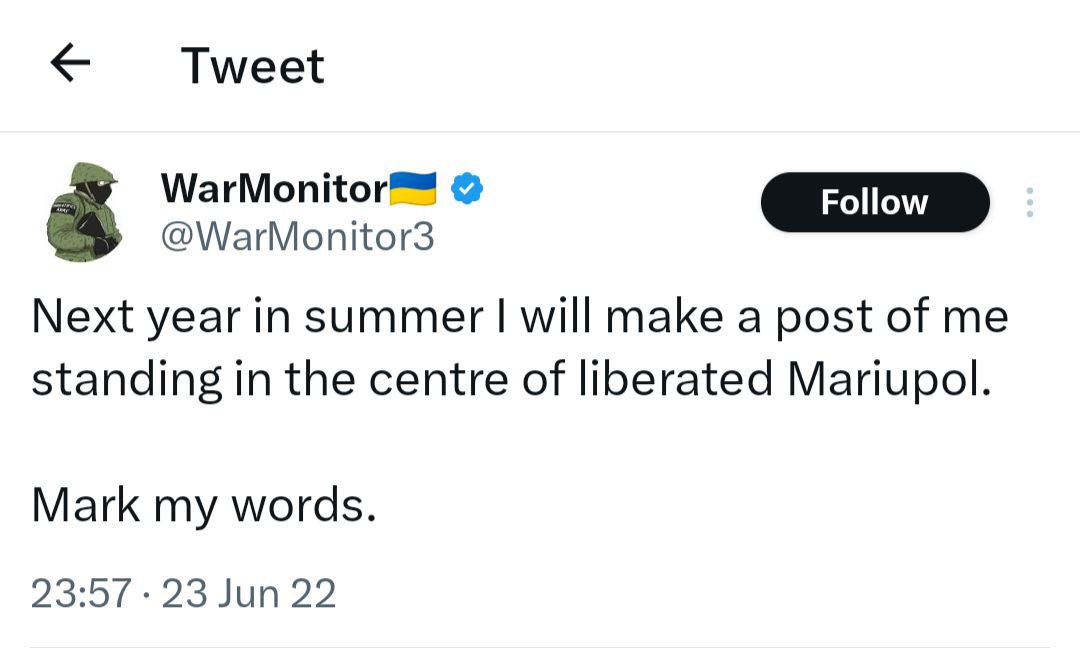
Task: Tap the 'Mark my words.' line
Action: 204,505
